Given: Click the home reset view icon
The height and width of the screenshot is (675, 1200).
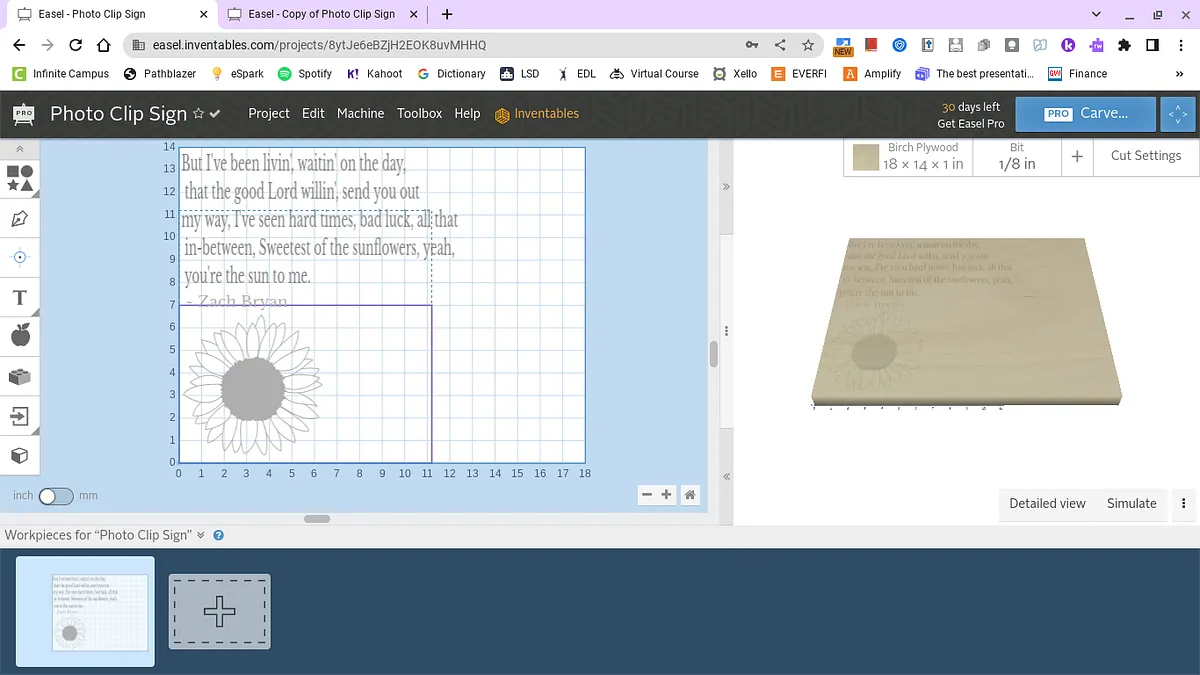Looking at the screenshot, I should 689,494.
